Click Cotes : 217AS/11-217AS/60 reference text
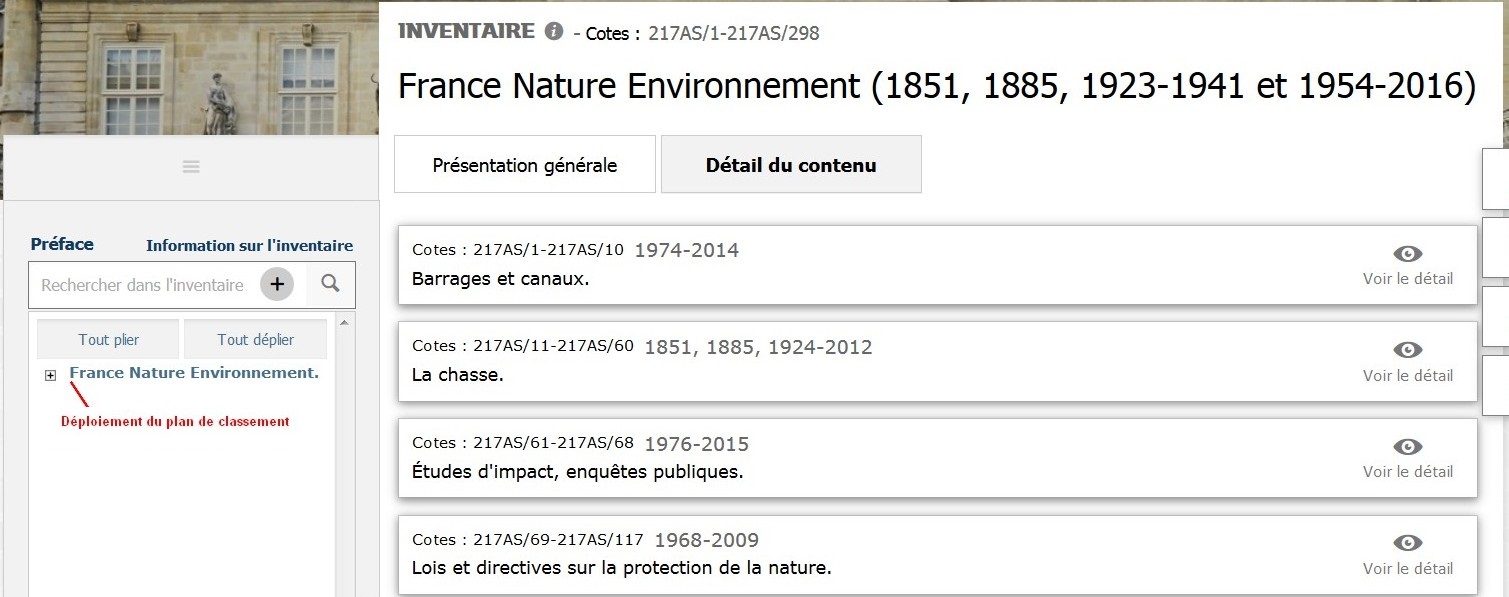This screenshot has width=1509, height=597. (522, 346)
